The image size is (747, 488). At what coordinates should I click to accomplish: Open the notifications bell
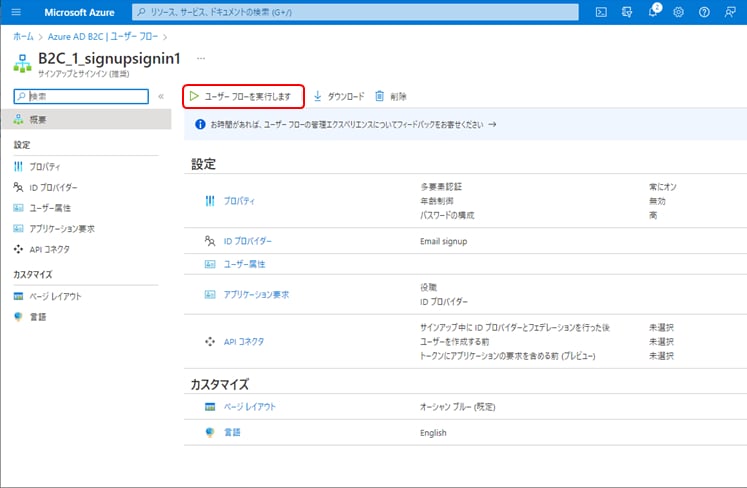click(653, 12)
